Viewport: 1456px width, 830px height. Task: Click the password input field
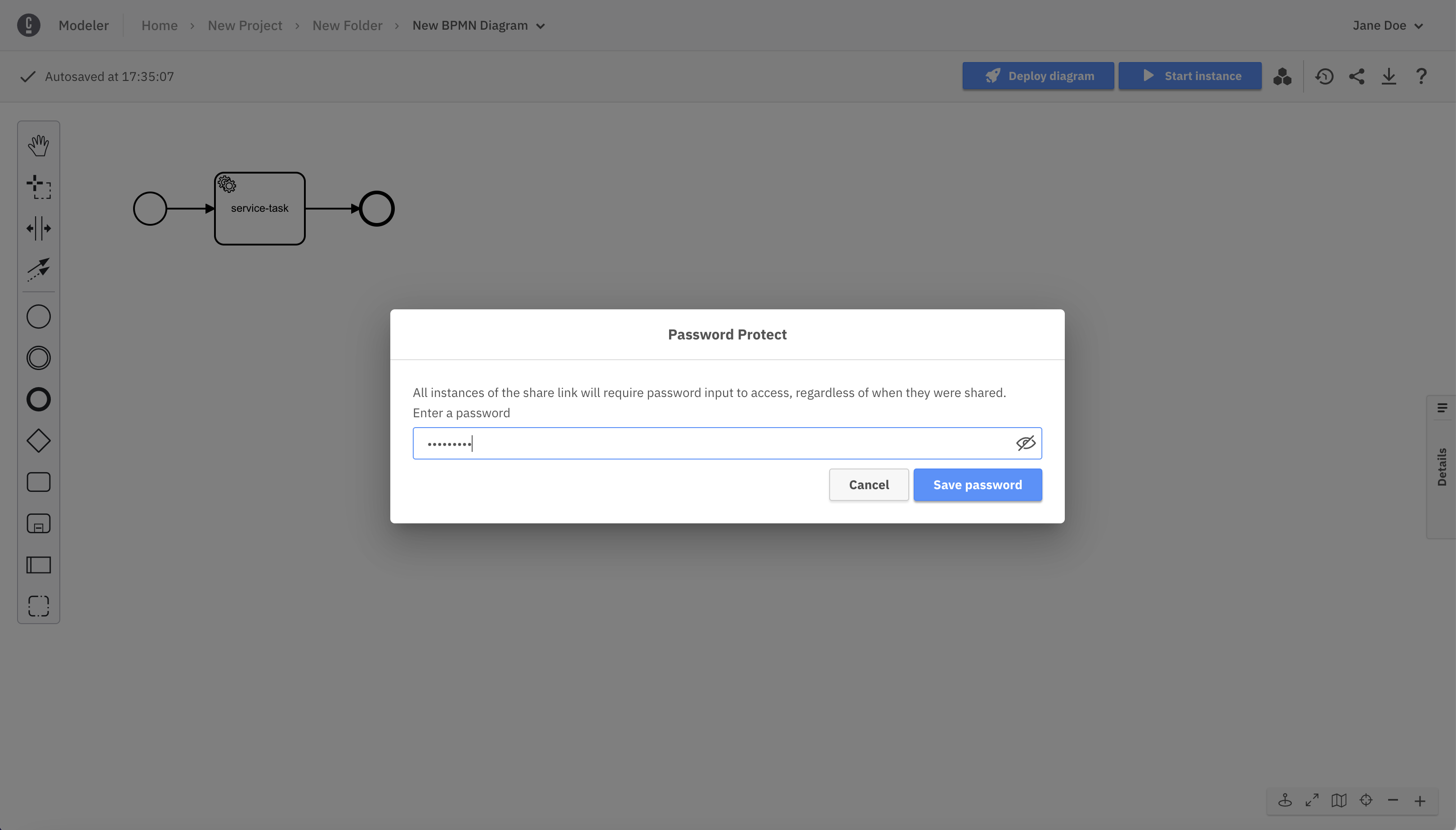click(x=713, y=443)
